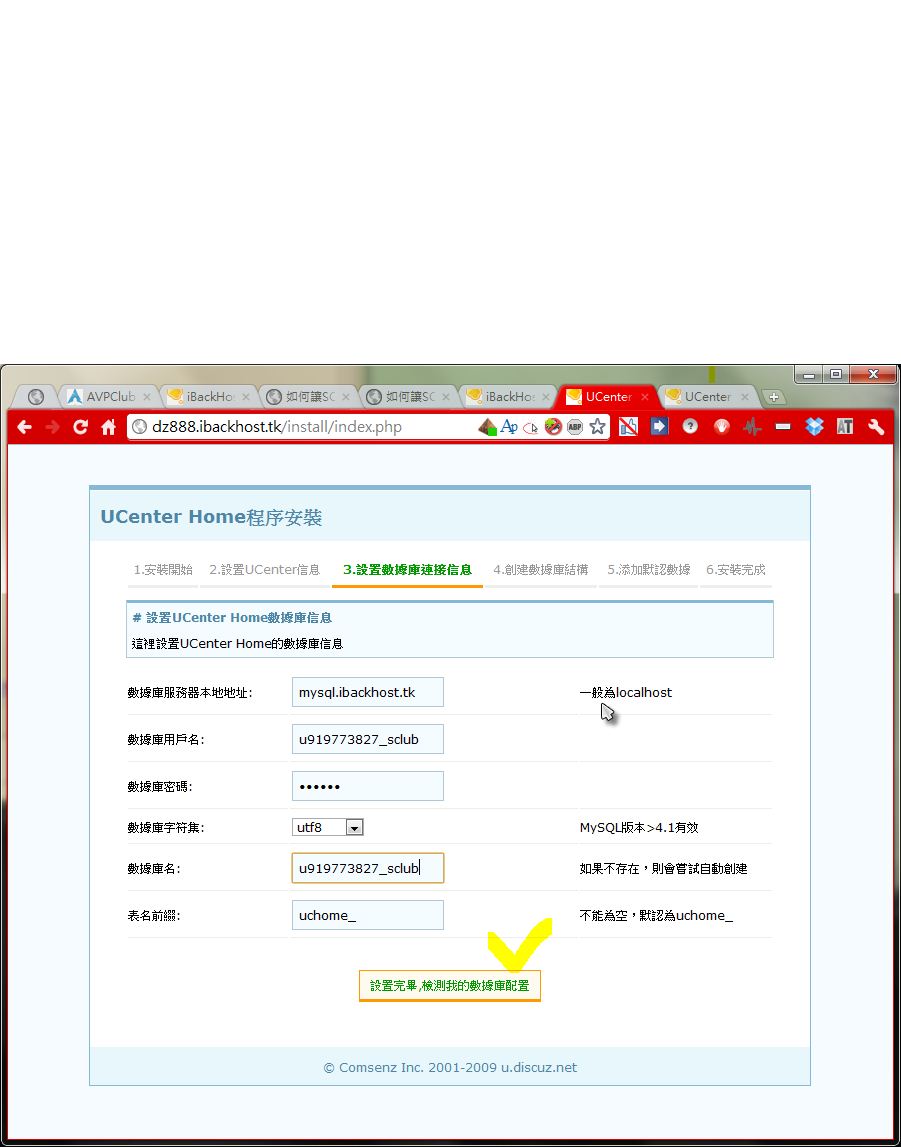The height and width of the screenshot is (1147, 901).
Task: Open the Adblock Plus ABP icon
Action: click(575, 427)
